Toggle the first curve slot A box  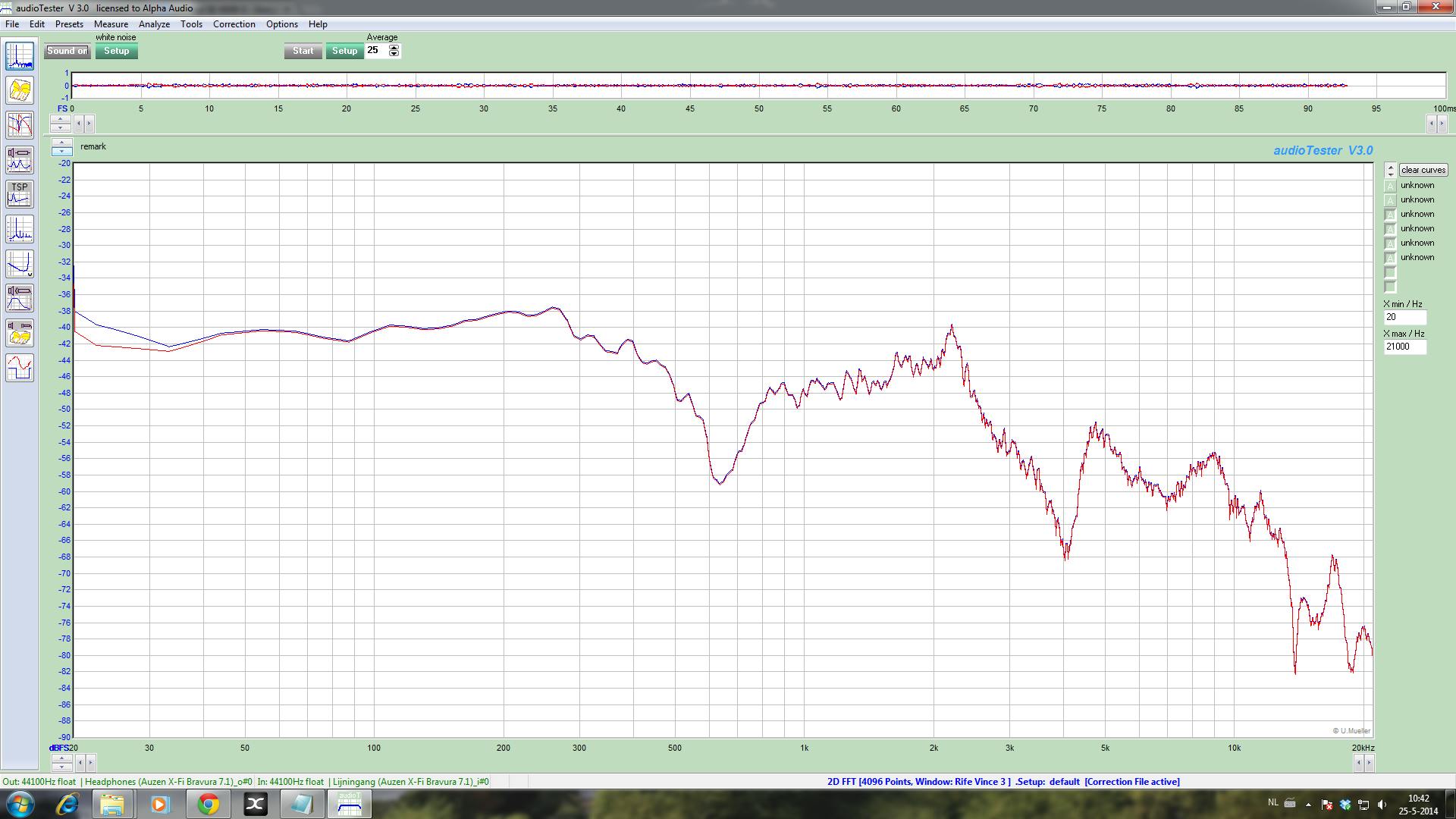1390,186
